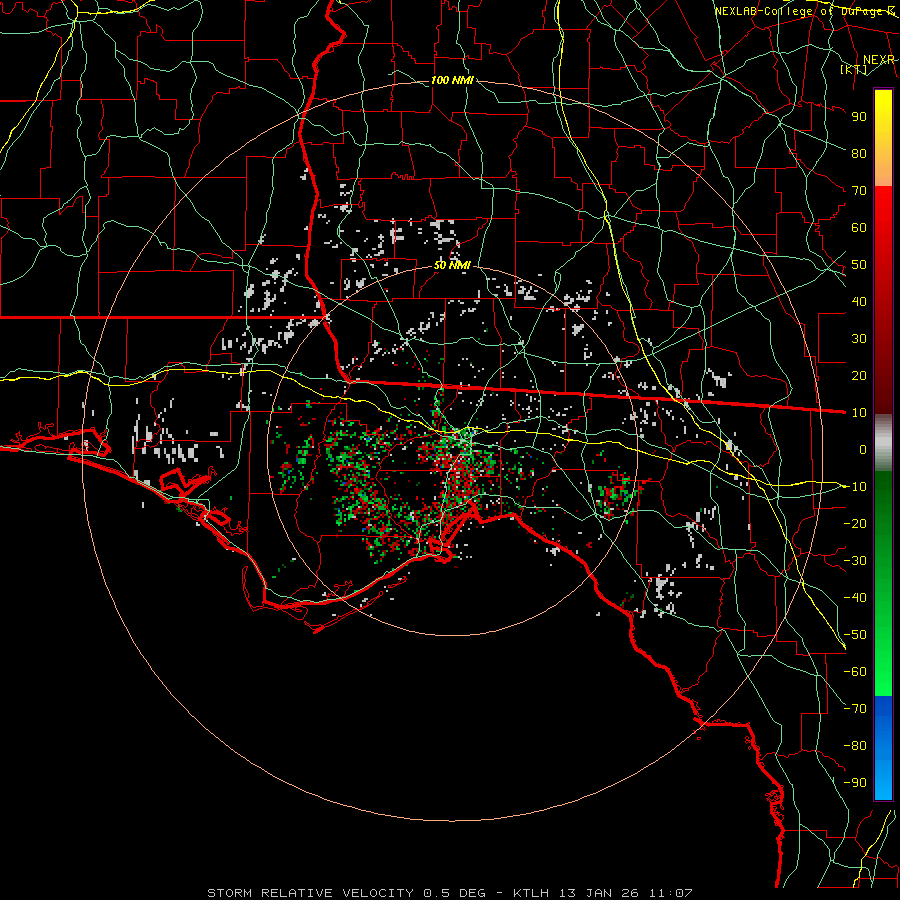
Task: Click the 90 value on velocity scale
Action: [x=859, y=117]
